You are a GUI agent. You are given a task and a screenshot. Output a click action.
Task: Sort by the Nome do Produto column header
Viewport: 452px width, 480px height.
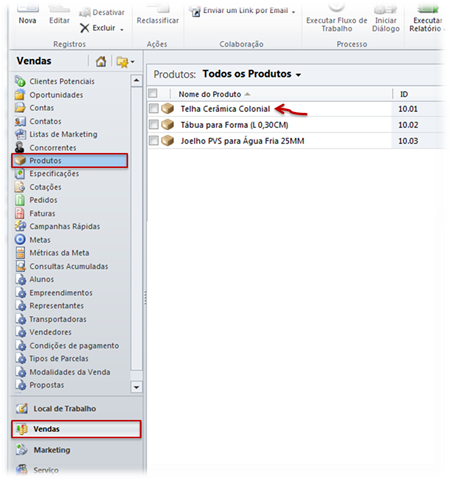point(210,94)
